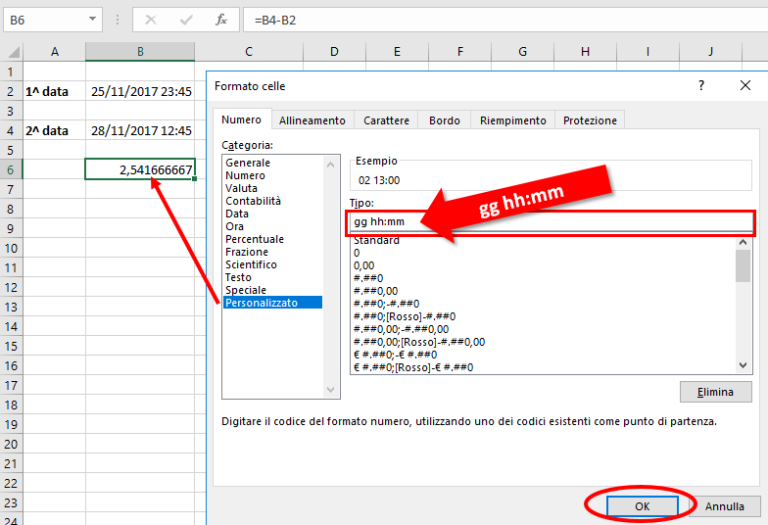This screenshot has height=525, width=768.
Task: Go to the Riempimento tab
Action: tap(513, 120)
